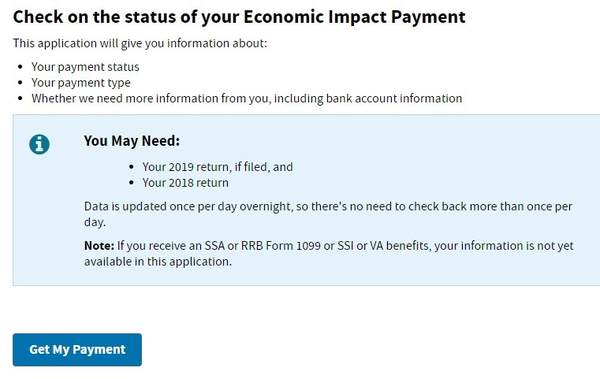Click 'Your 2019 return, if filed, and' item

218,167
